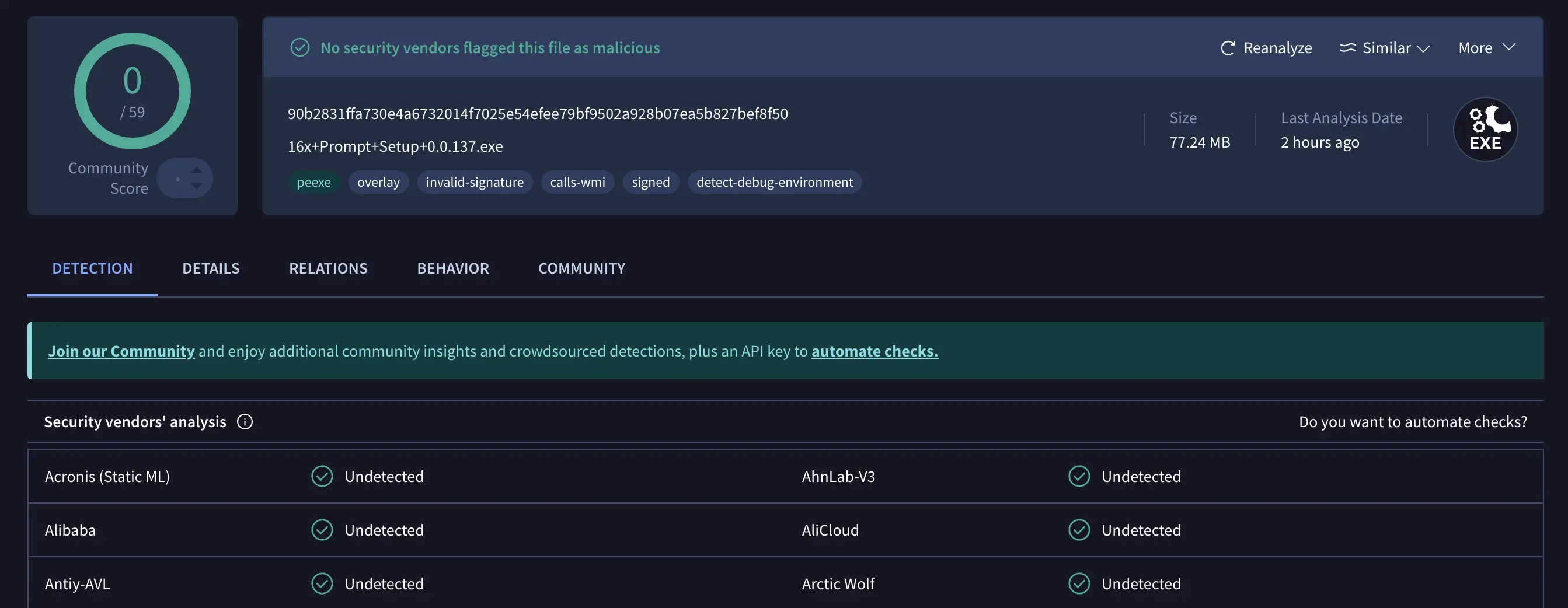Image resolution: width=1568 pixels, height=608 pixels.
Task: Click the Community Score label
Action: (x=109, y=179)
